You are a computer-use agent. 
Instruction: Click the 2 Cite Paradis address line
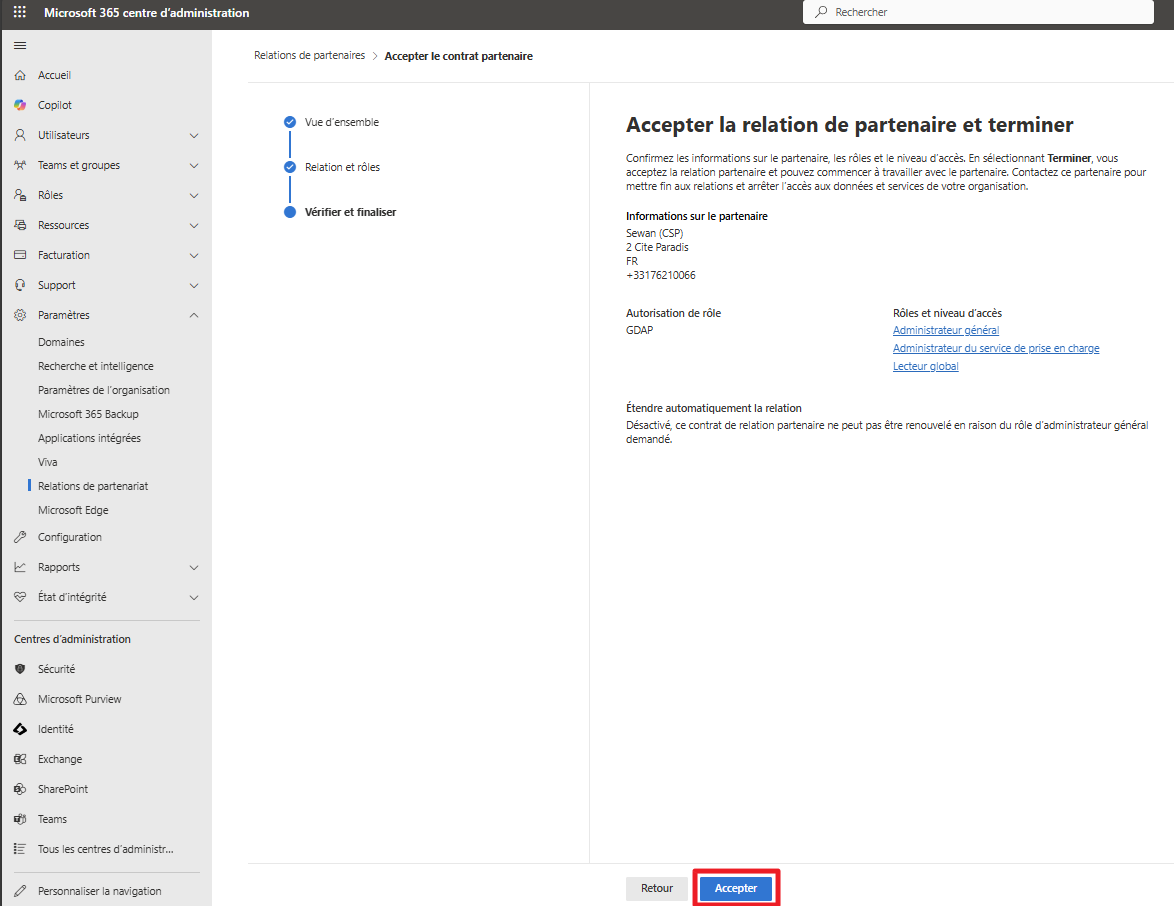[657, 247]
